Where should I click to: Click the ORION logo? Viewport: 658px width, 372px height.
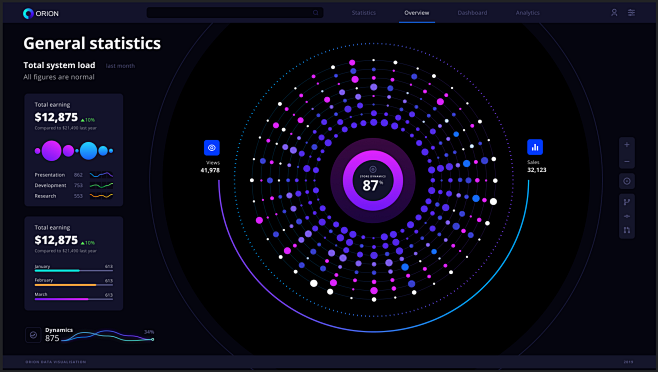click(41, 13)
